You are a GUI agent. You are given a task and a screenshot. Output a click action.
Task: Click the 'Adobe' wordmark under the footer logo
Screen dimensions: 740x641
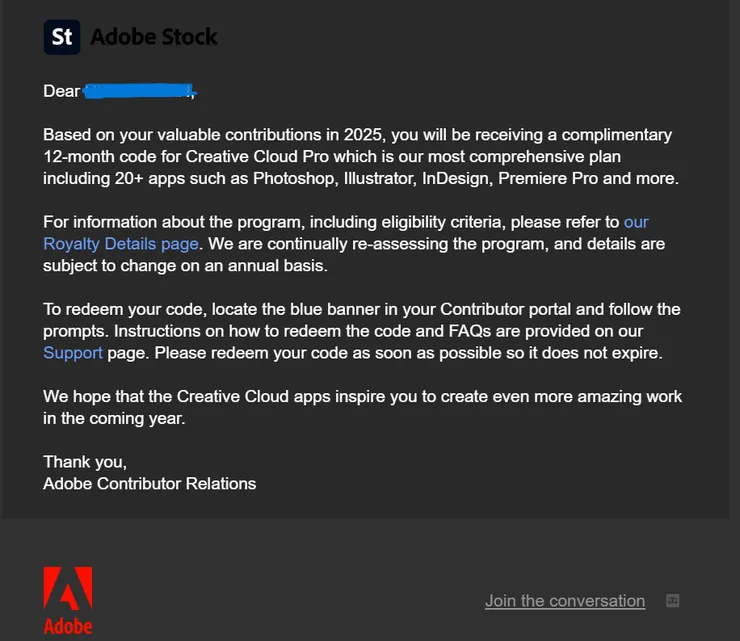[x=68, y=627]
